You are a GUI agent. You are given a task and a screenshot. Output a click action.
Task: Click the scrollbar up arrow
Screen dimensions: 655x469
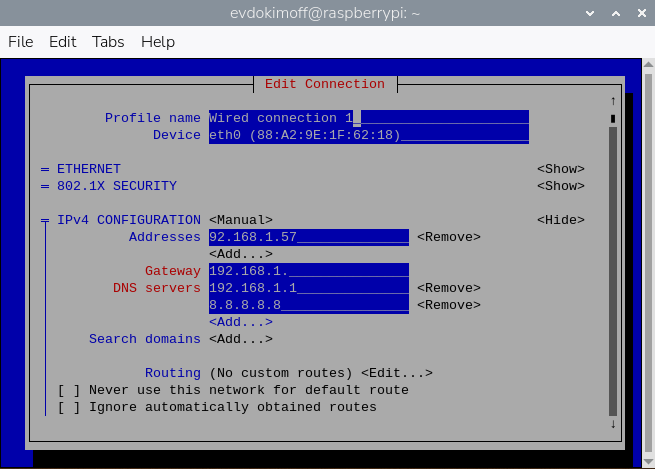tap(612, 101)
